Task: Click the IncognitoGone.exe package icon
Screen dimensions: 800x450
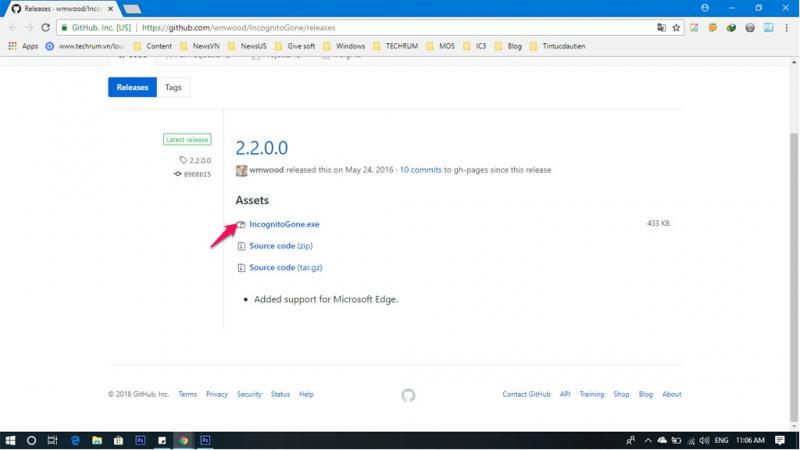Action: tap(241, 224)
